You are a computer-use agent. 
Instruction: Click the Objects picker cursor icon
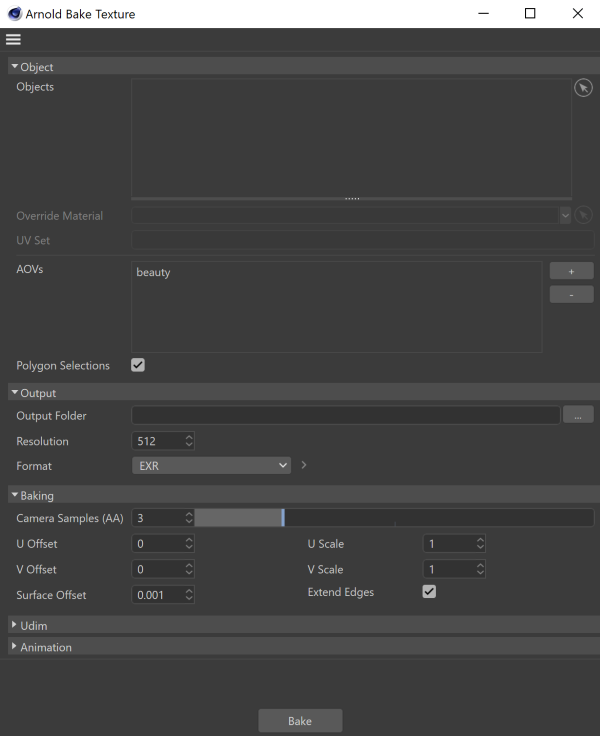(x=583, y=88)
